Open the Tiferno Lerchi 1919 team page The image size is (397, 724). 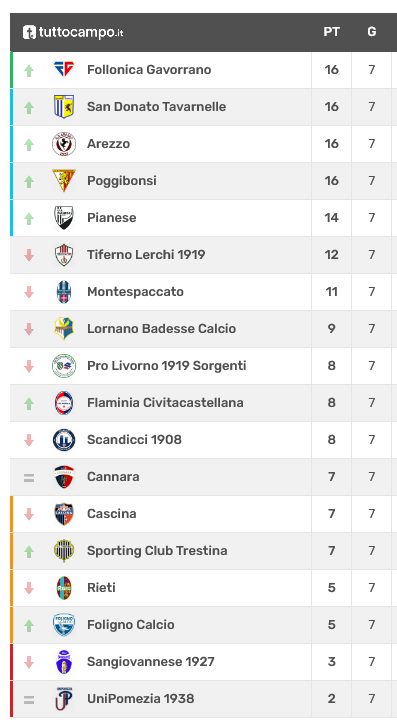point(146,254)
